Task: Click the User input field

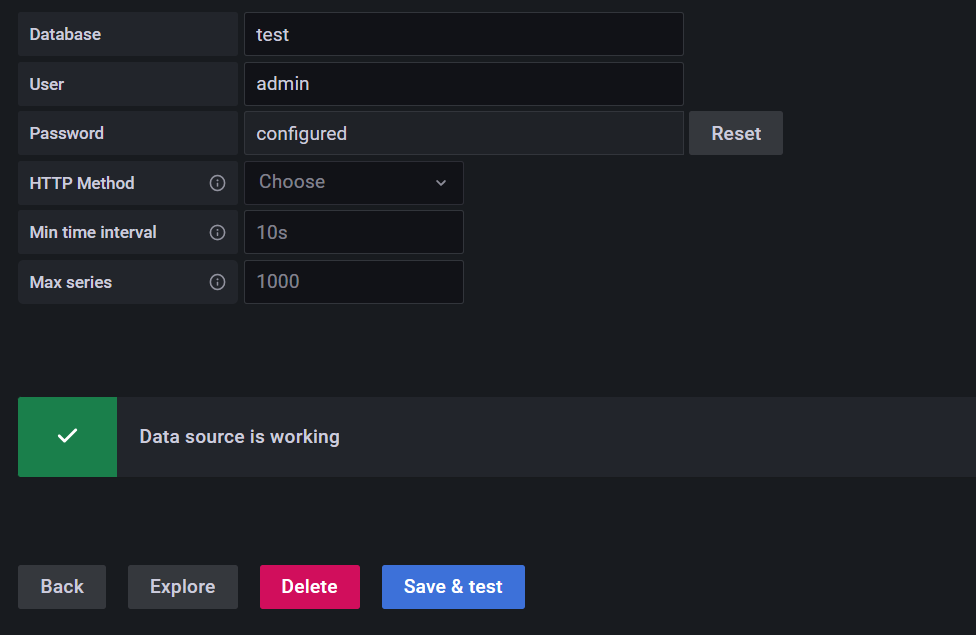Action: click(x=464, y=83)
